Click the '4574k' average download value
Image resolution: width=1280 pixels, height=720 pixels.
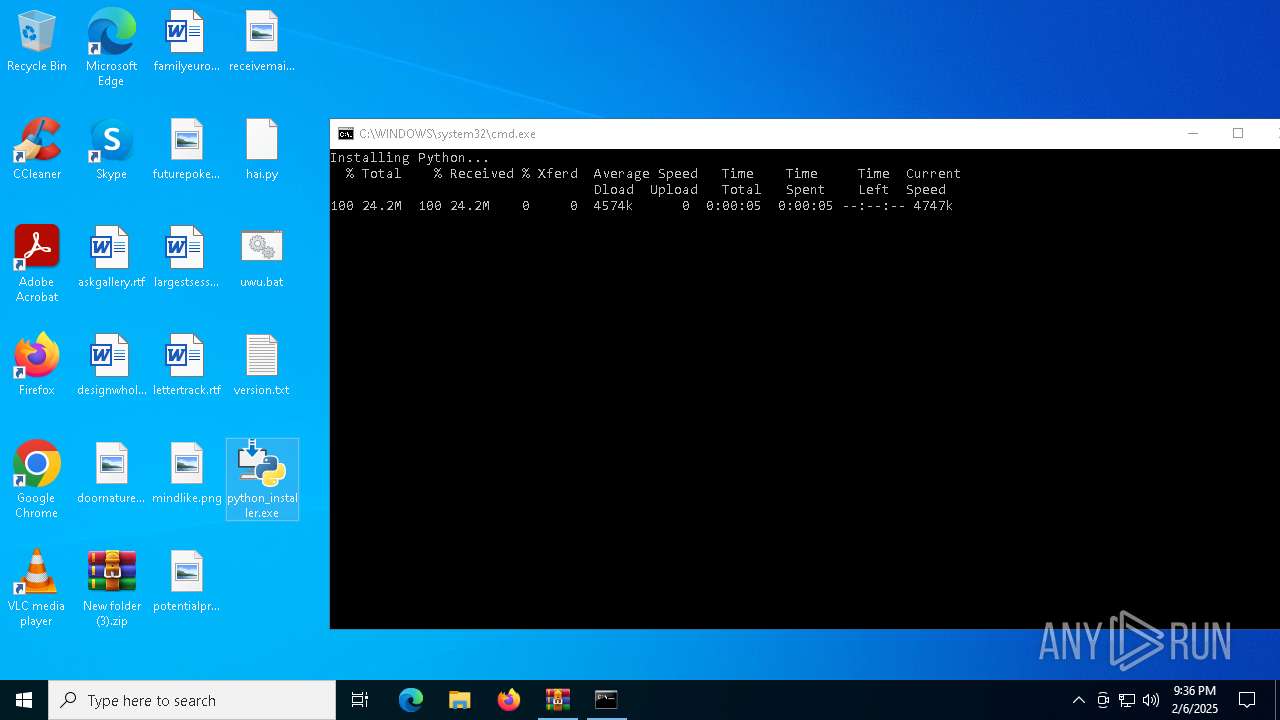(x=613, y=206)
